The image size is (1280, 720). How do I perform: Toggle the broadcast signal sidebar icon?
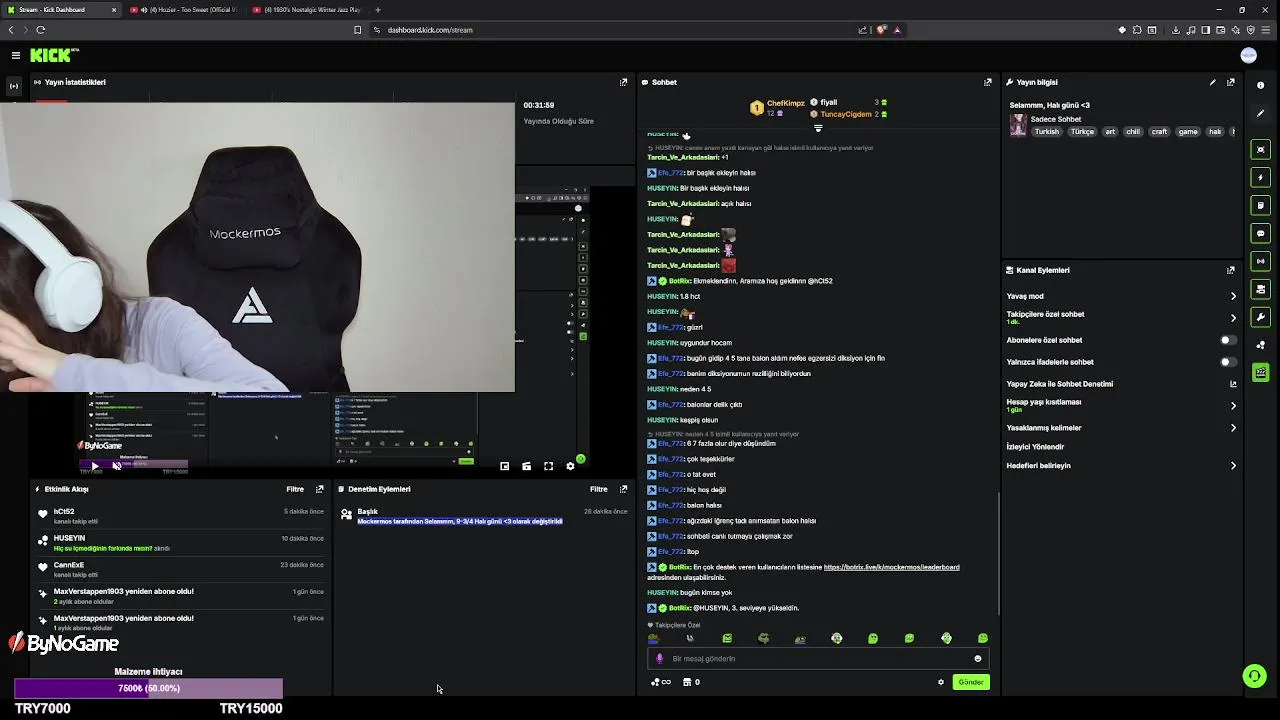[1260, 261]
